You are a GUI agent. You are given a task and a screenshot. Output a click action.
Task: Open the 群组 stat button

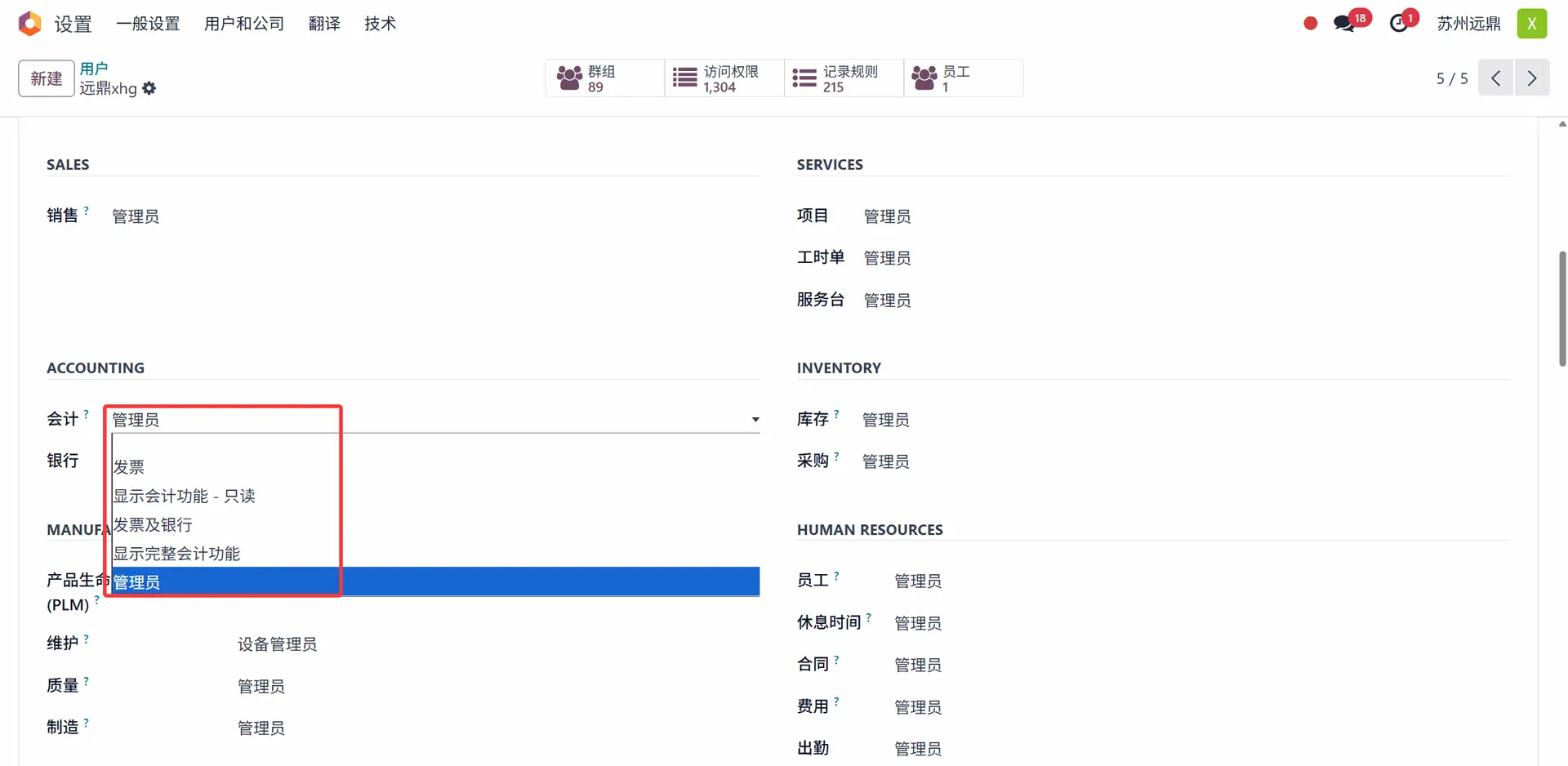point(604,78)
